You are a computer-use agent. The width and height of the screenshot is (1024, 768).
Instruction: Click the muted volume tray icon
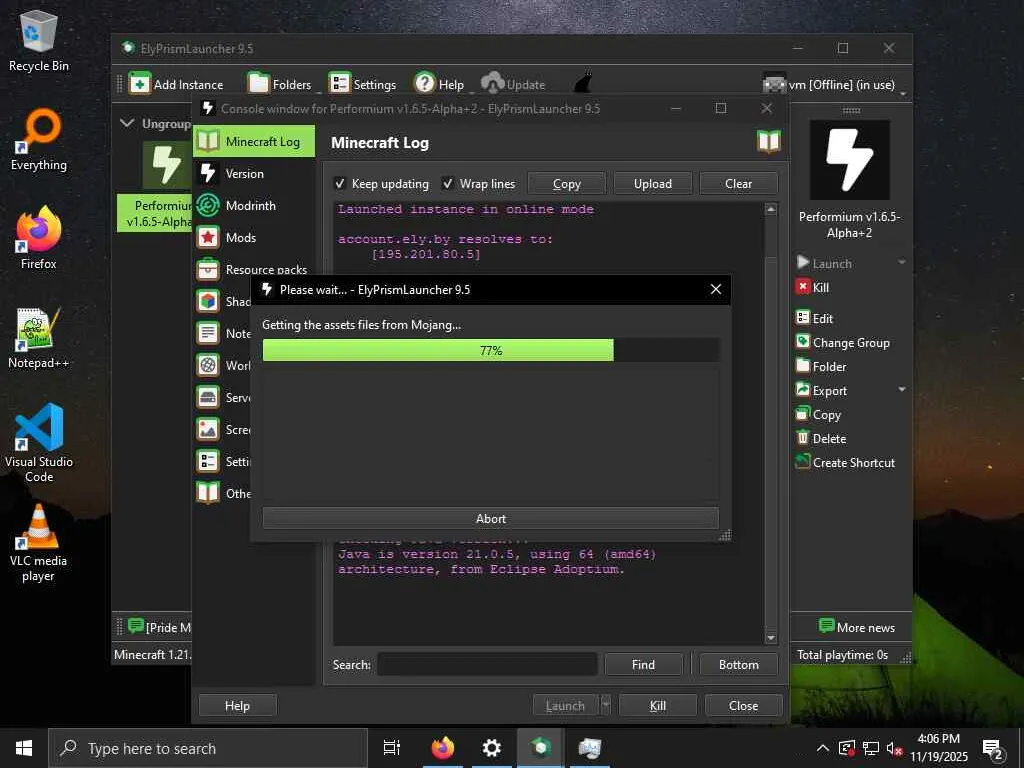894,748
